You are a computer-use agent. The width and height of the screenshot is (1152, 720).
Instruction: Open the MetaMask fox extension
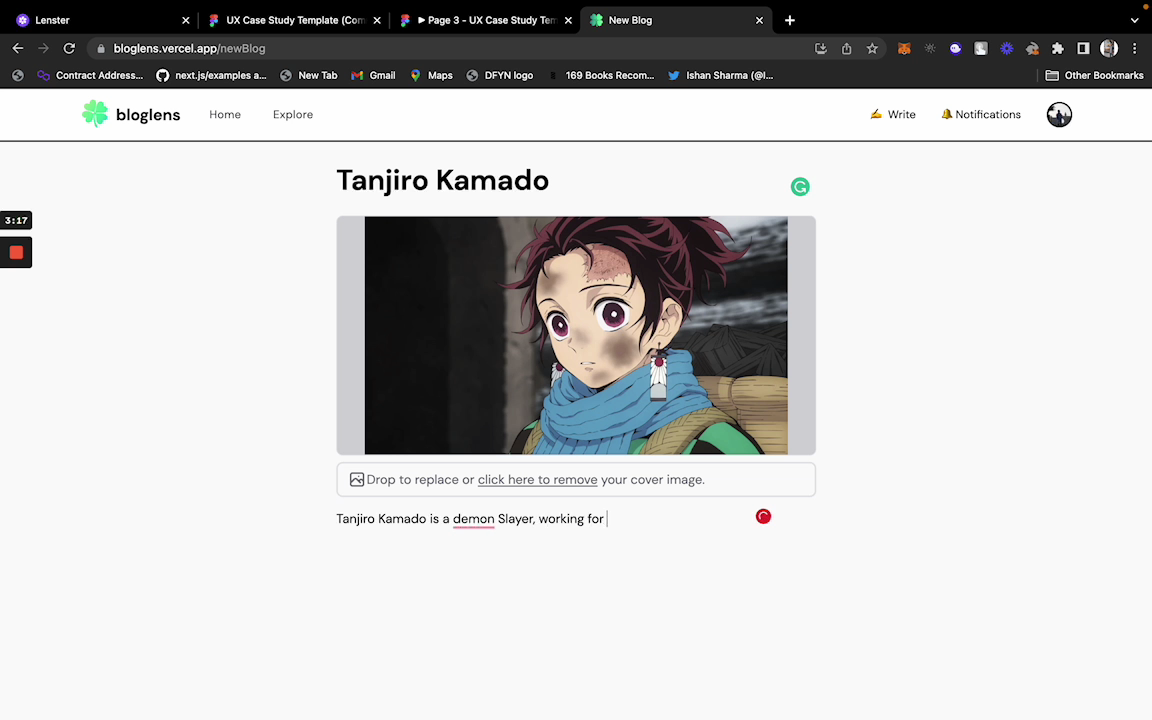[904, 48]
